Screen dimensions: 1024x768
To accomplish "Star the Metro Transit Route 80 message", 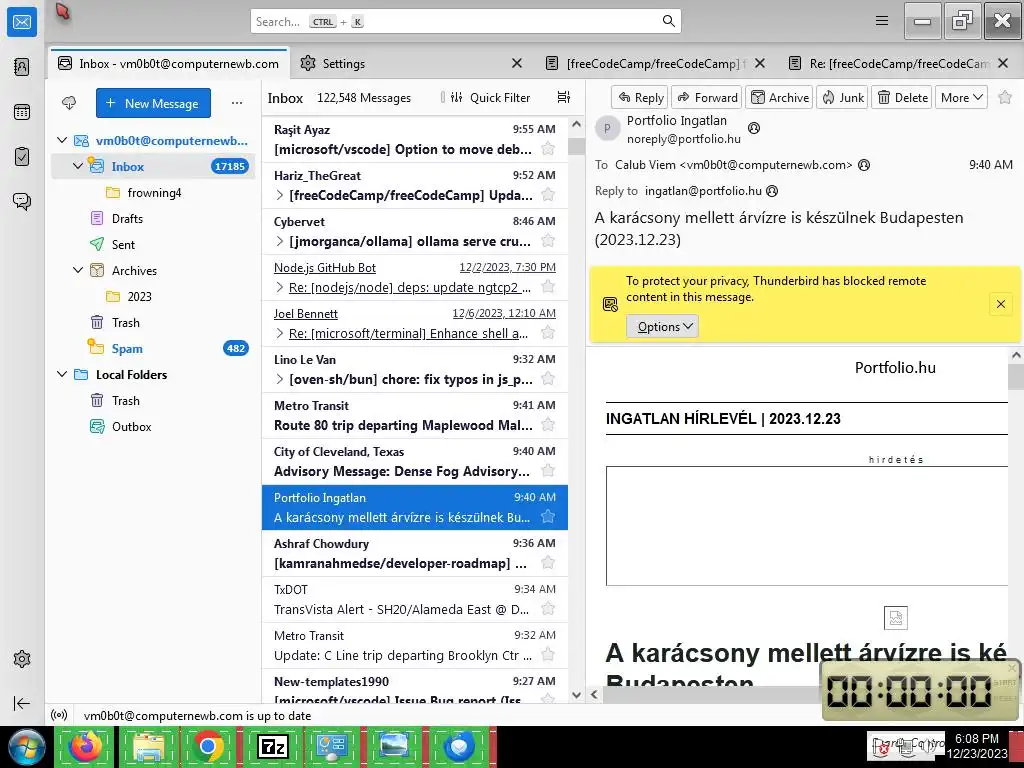I will pyautogui.click(x=548, y=425).
